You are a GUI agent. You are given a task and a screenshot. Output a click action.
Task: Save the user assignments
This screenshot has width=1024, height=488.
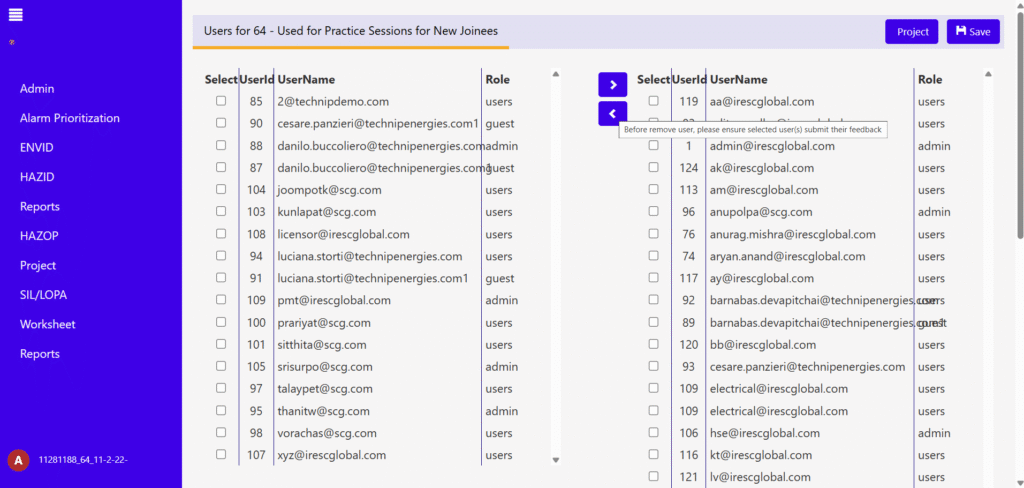[x=972, y=32]
